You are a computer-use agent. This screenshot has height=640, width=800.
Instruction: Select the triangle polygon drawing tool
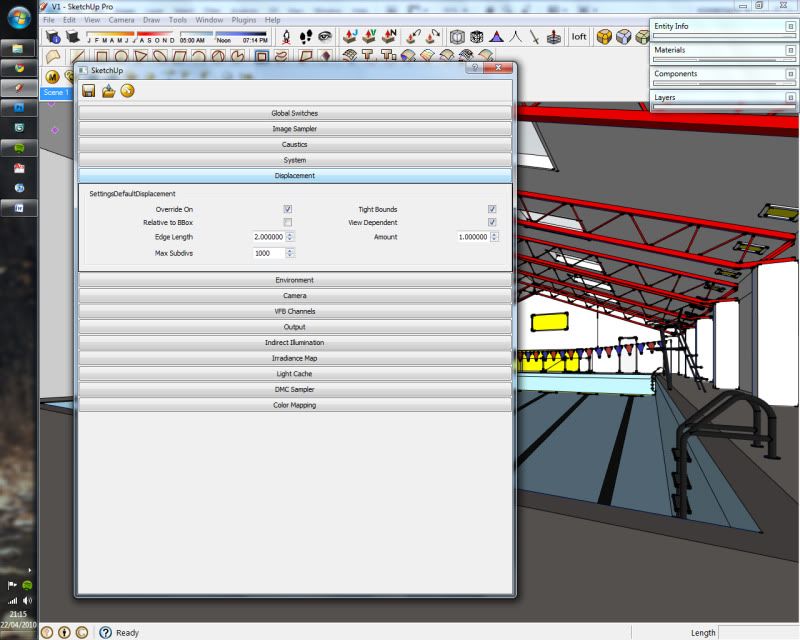tap(141, 56)
